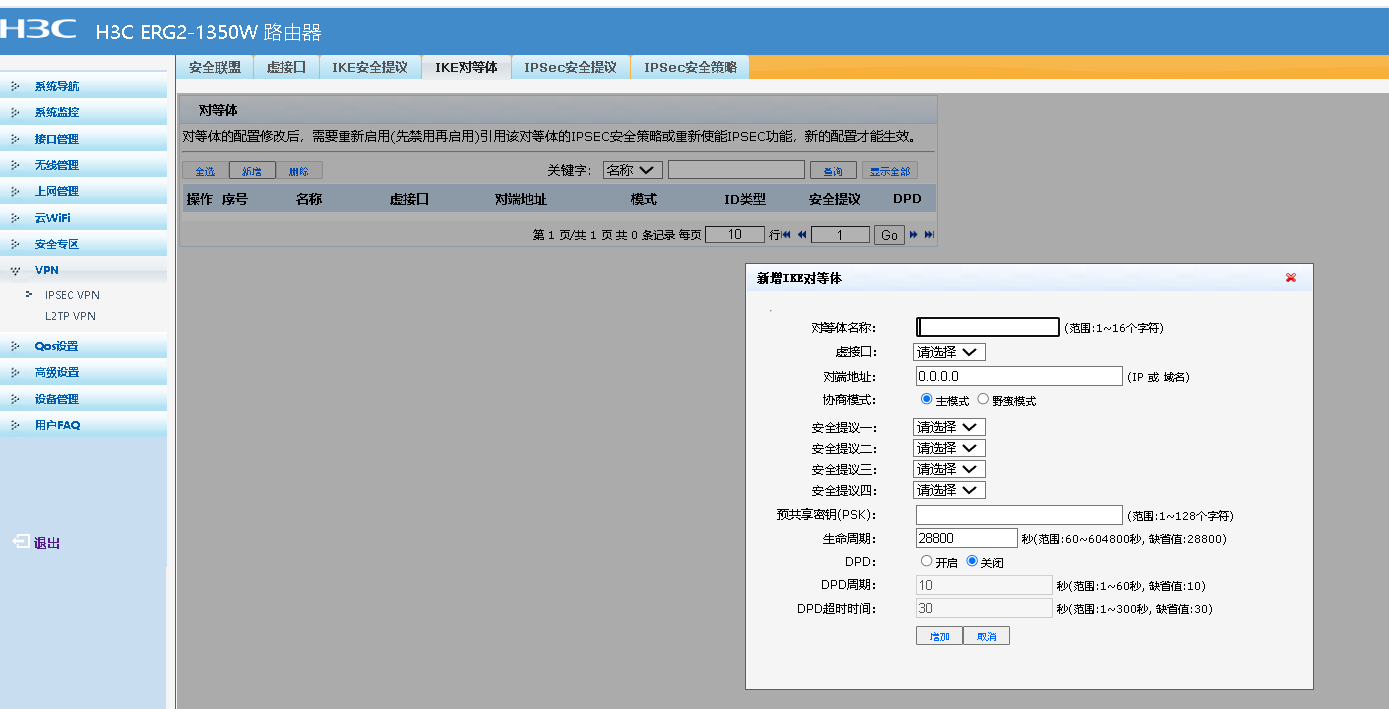This screenshot has width=1389, height=709.
Task: Focus the 对等体名称 input field
Action: tap(988, 327)
